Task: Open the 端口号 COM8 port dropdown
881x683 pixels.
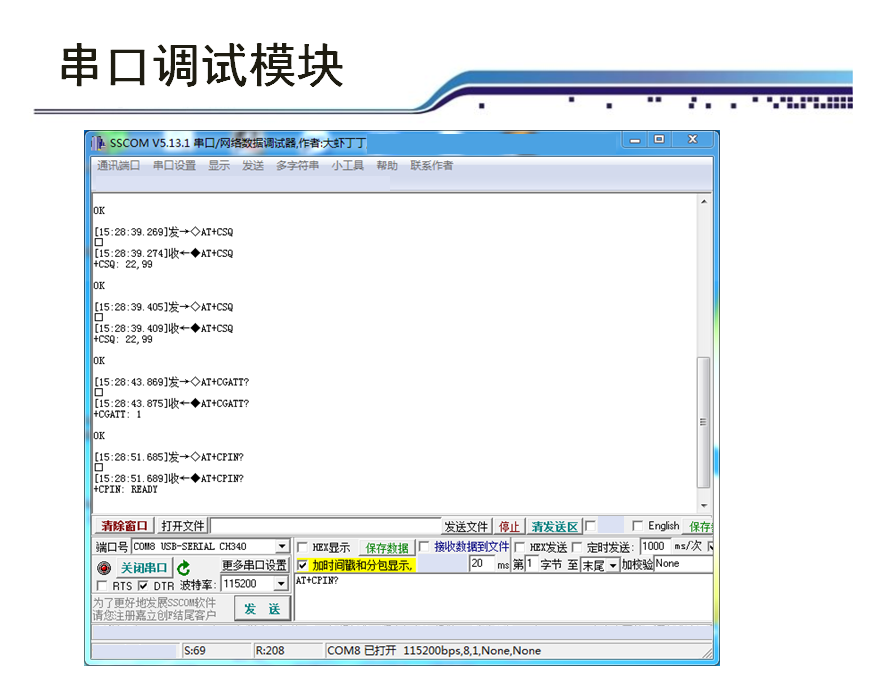Action: pyautogui.click(x=283, y=547)
